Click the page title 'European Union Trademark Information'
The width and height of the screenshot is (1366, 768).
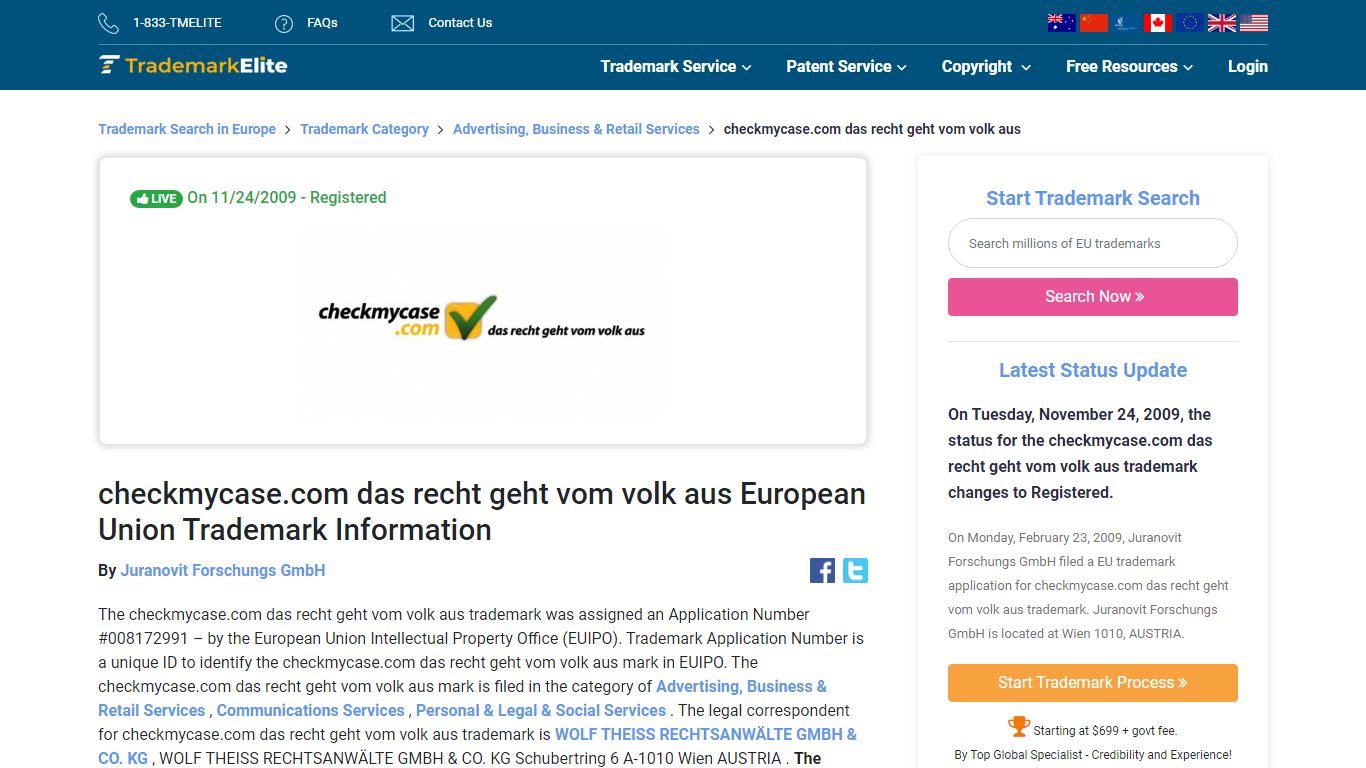coord(481,512)
